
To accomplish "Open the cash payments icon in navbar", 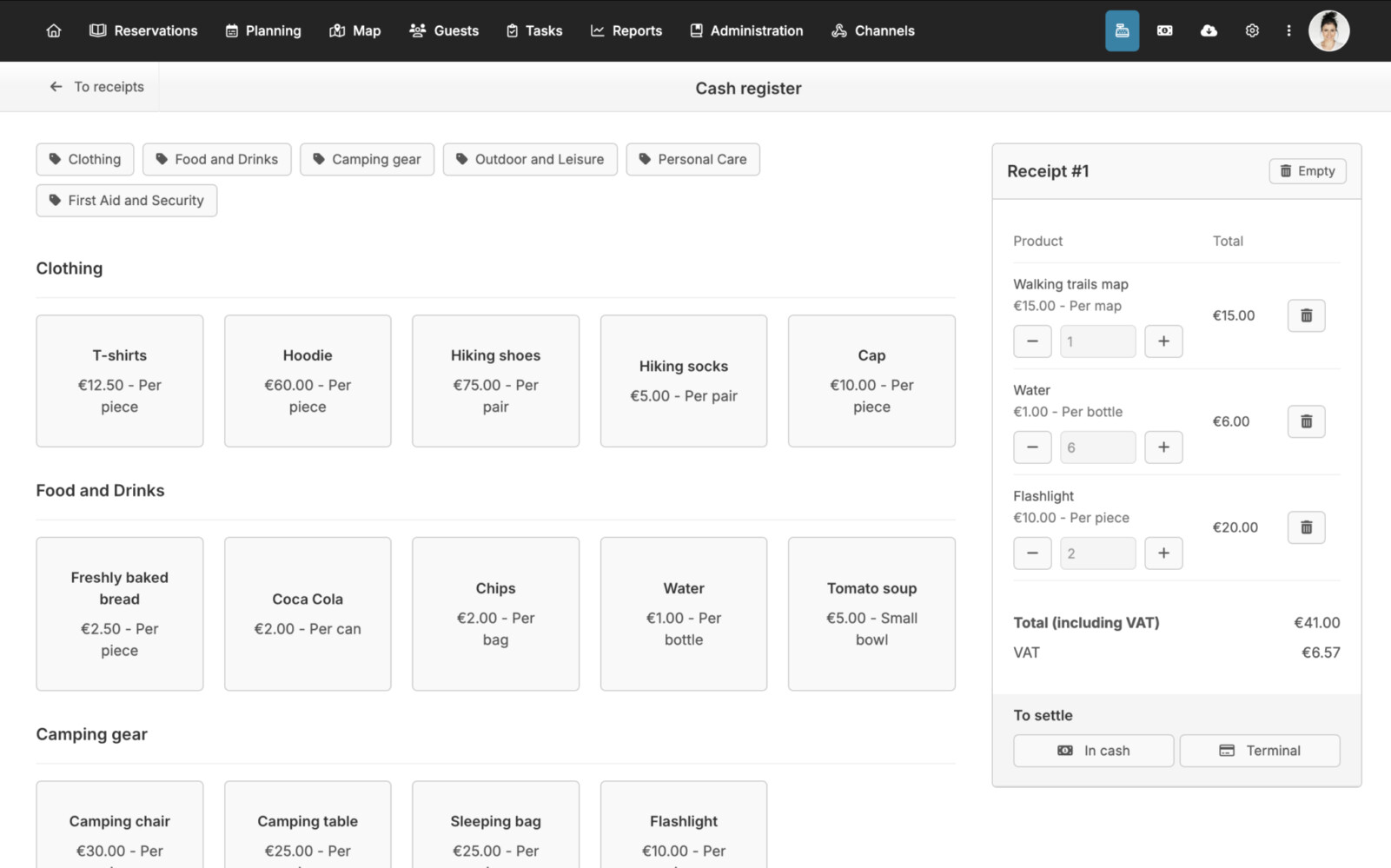I will (x=1164, y=30).
